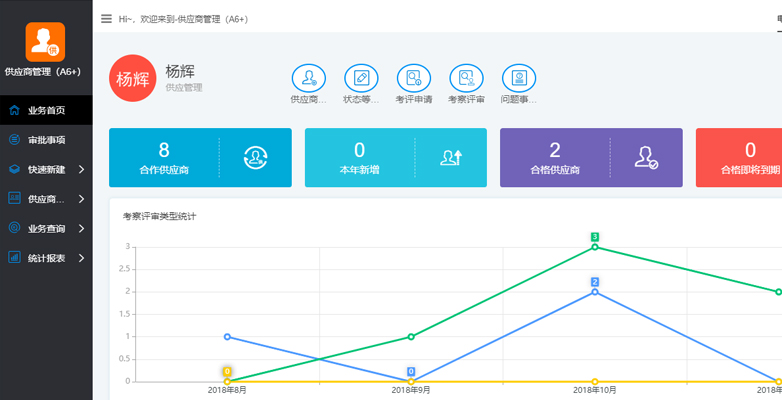Open the 供应商 shortcut icon beside the avatar
This screenshot has height=400, width=782.
pos(308,78)
